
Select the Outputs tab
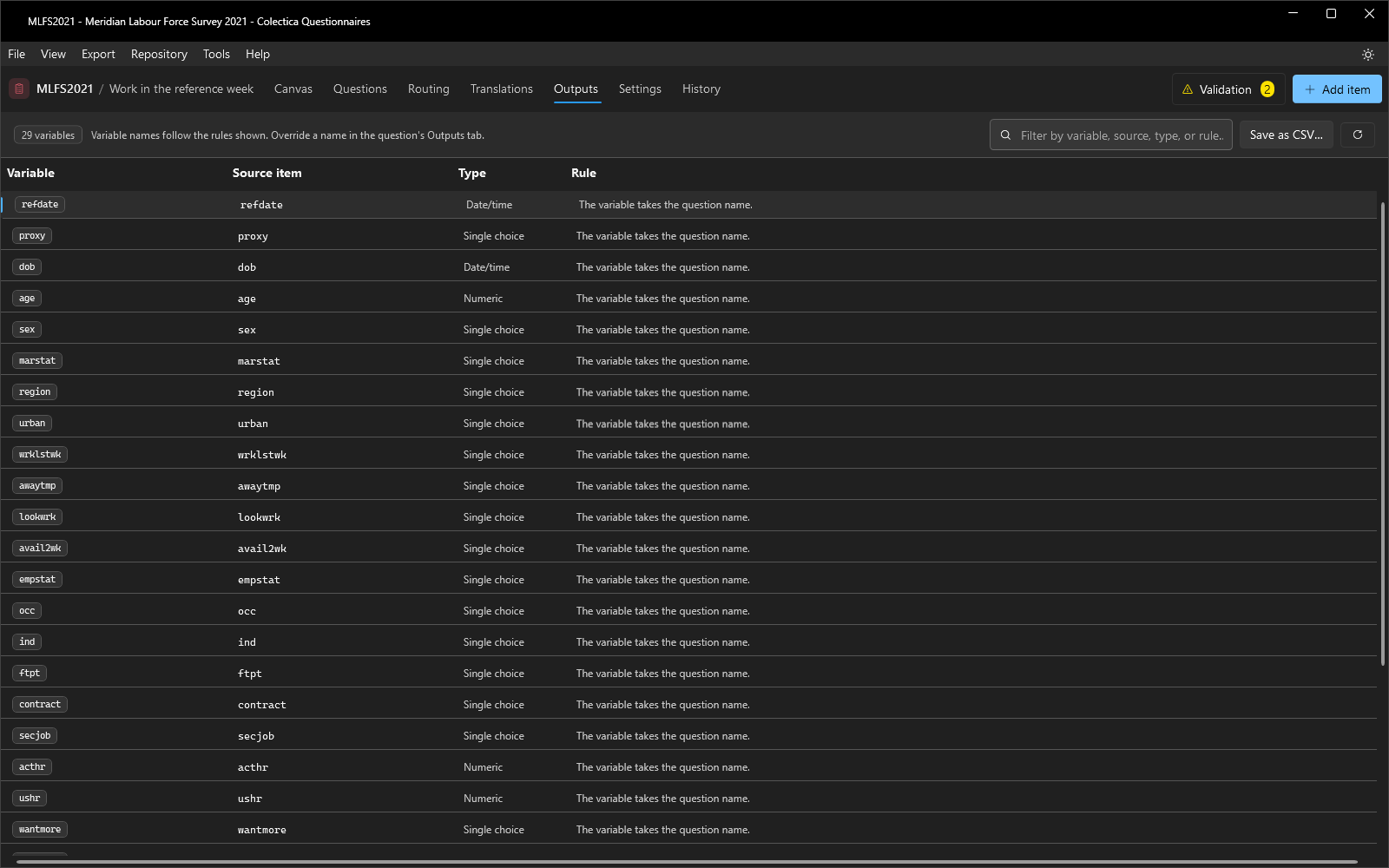[576, 89]
